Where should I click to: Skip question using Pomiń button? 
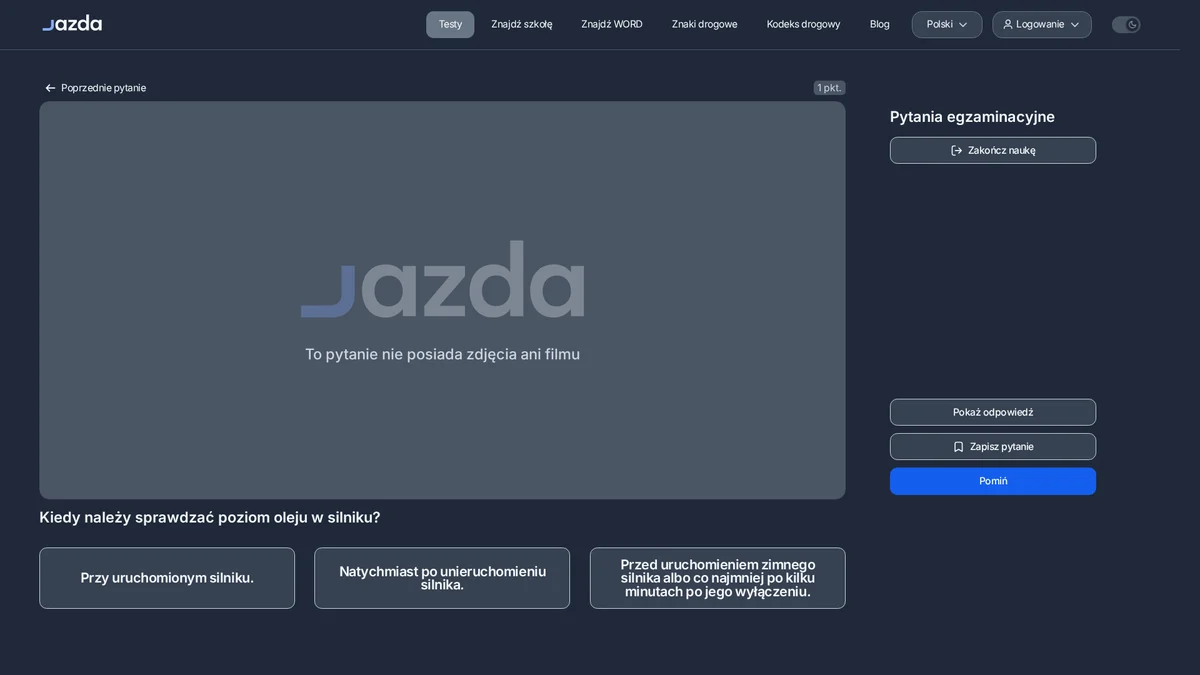tap(993, 481)
